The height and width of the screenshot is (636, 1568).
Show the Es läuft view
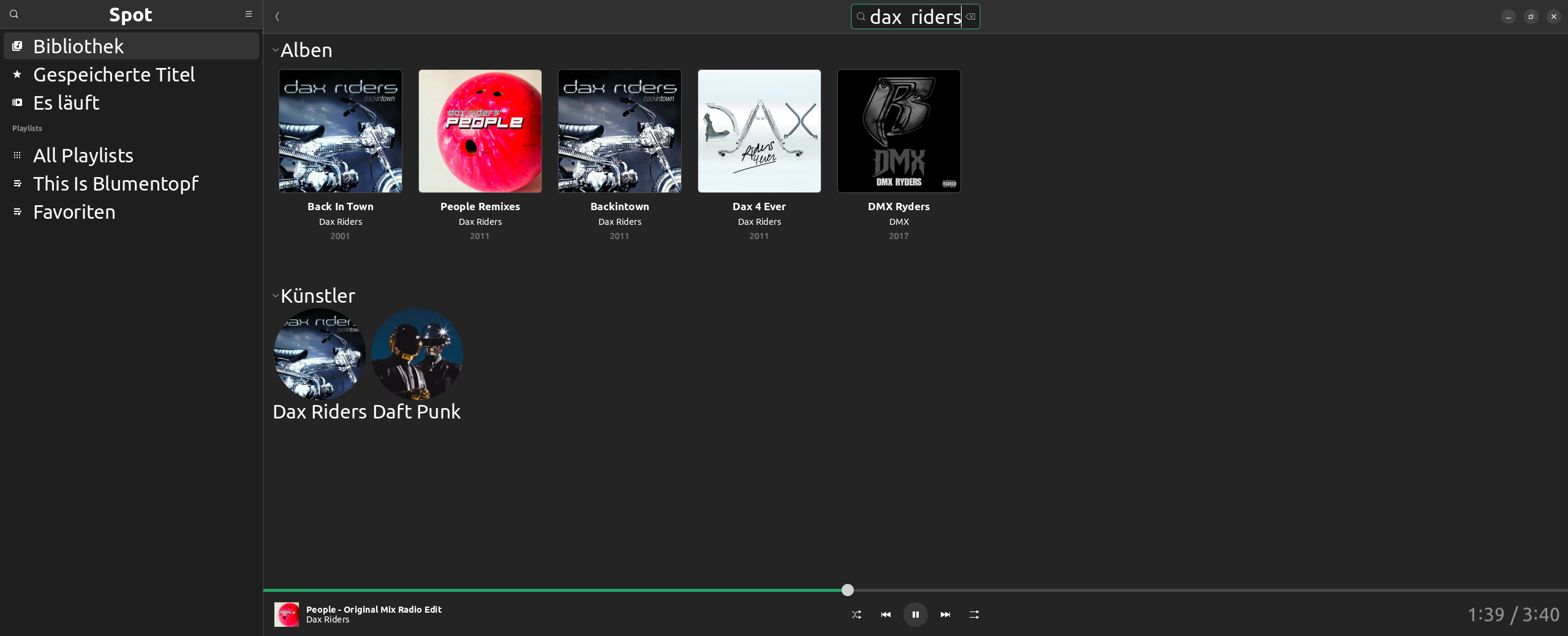coord(131,102)
